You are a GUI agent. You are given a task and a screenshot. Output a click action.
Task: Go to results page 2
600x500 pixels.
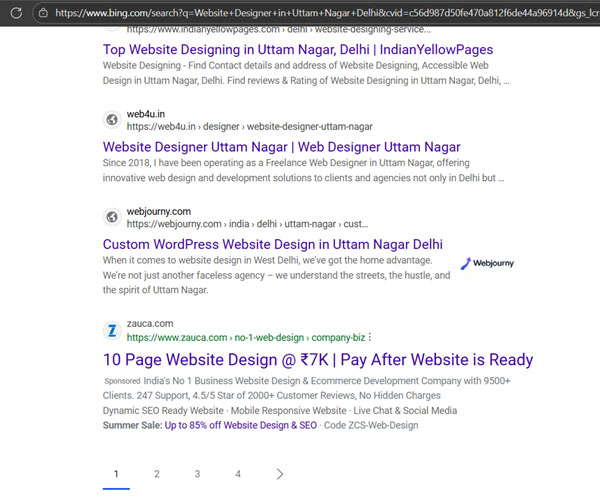pyautogui.click(x=157, y=474)
